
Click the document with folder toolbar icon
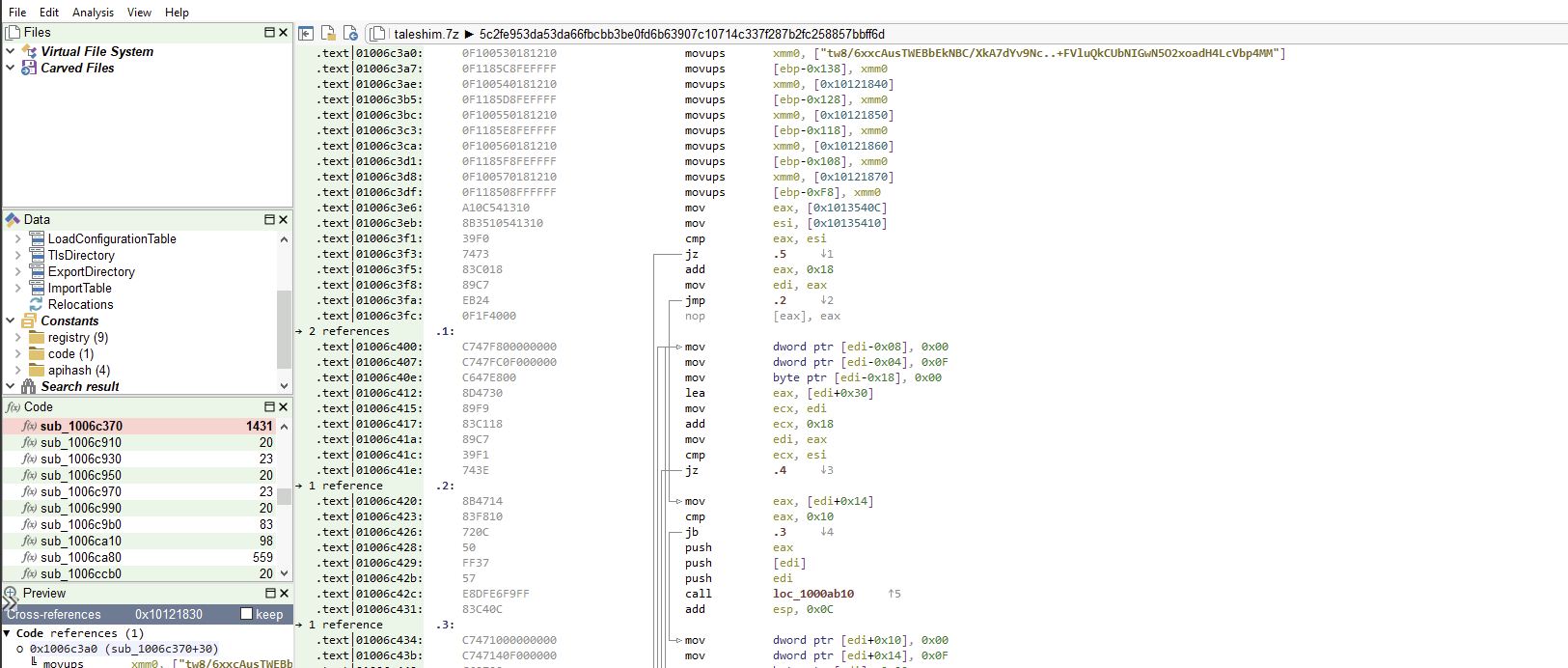coord(328,34)
